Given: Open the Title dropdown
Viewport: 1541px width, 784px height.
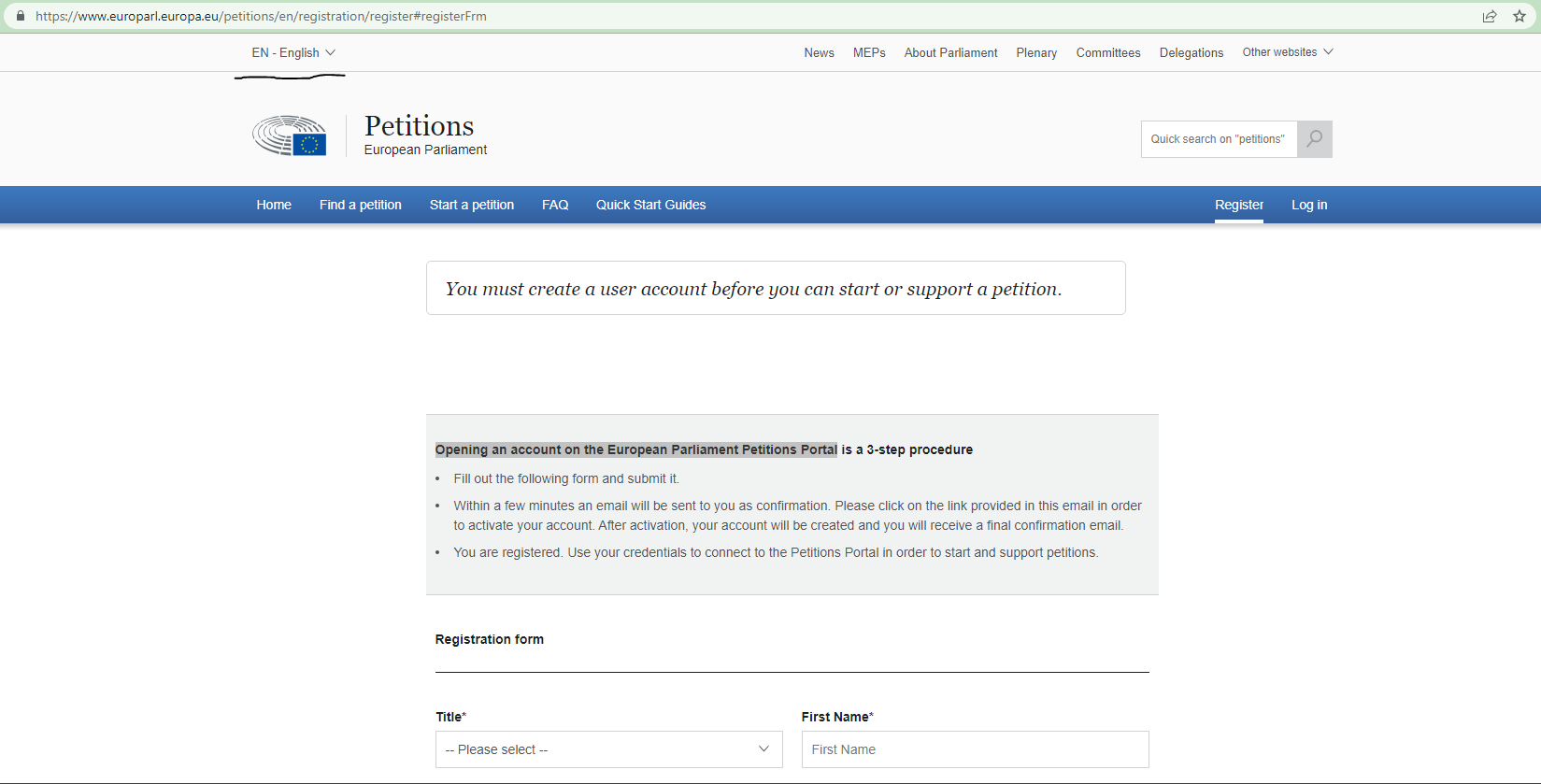Looking at the screenshot, I should pyautogui.click(x=608, y=749).
